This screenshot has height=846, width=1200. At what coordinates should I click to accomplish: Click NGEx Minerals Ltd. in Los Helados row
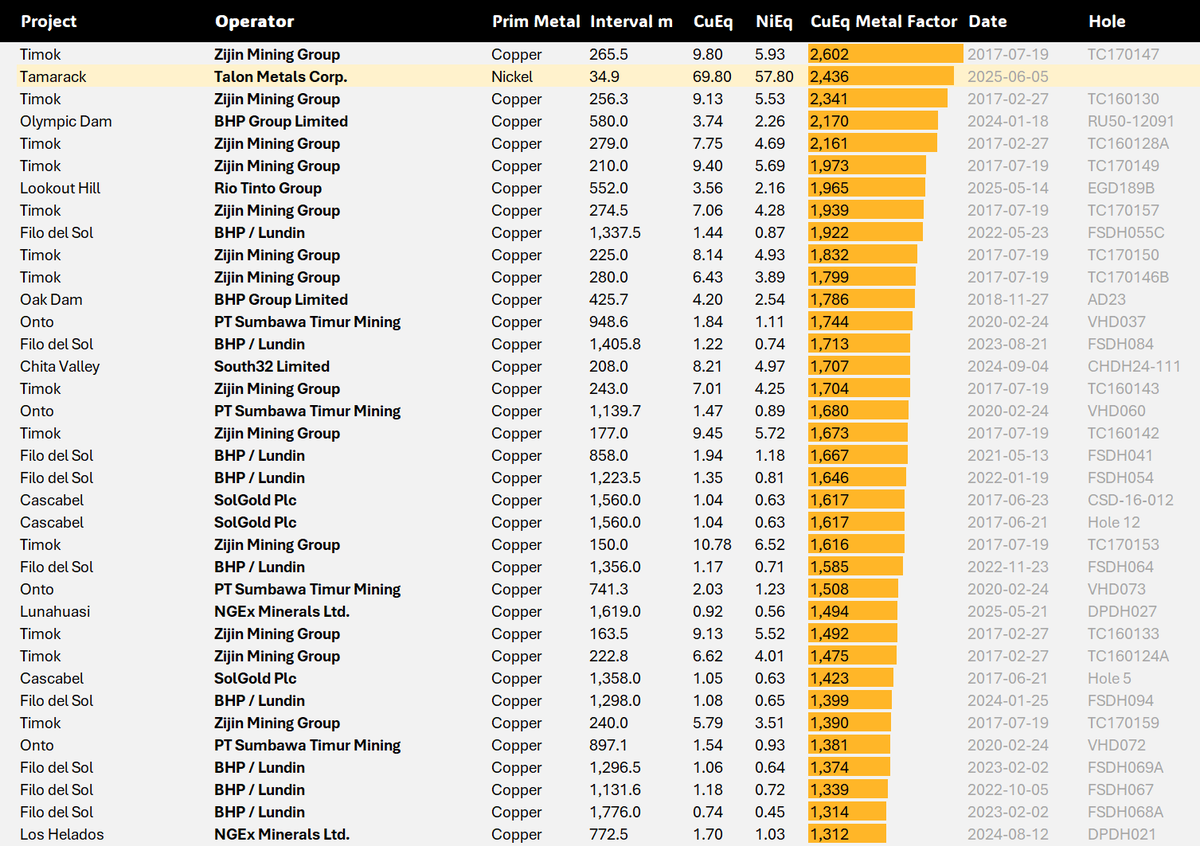[282, 834]
